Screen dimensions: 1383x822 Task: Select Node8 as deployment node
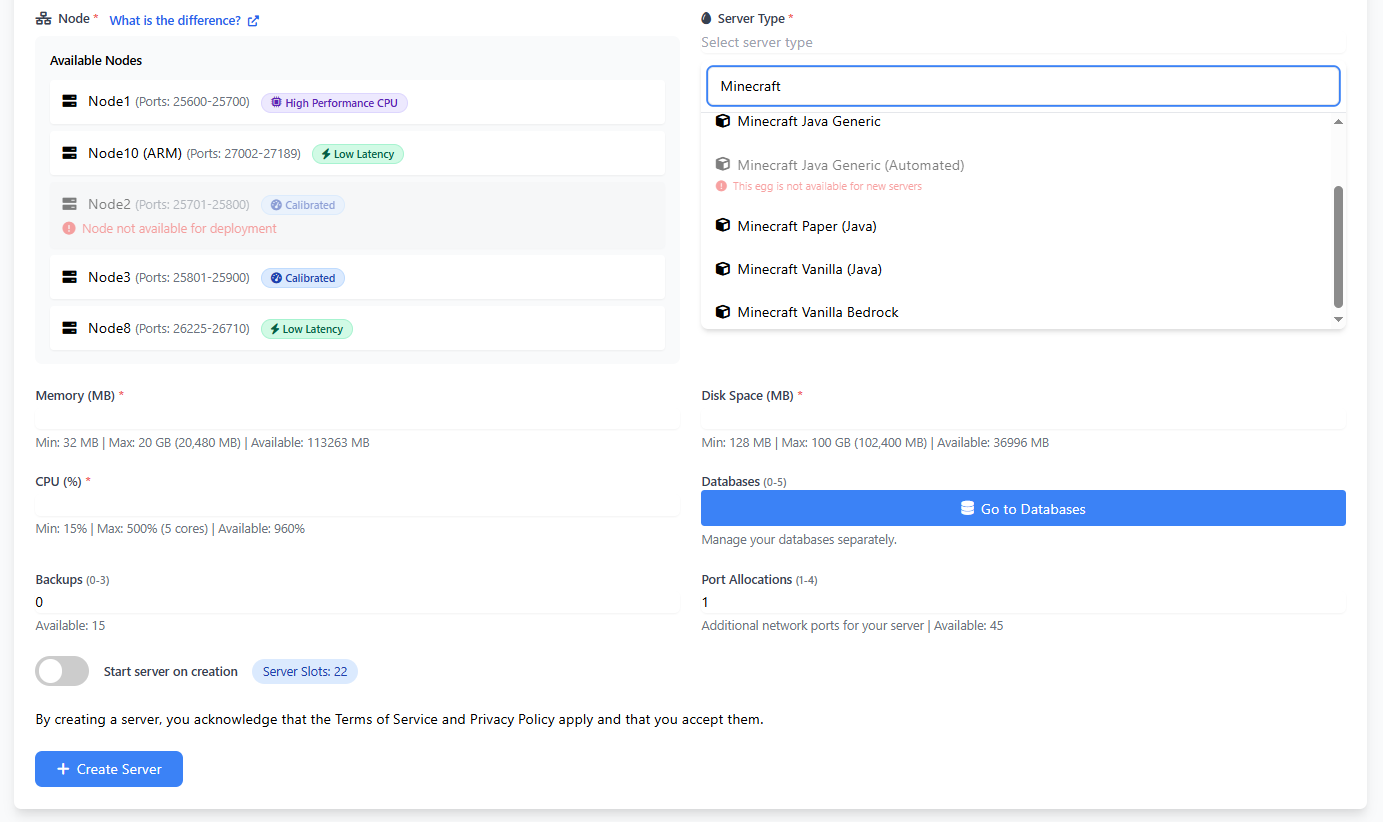[x=357, y=328]
